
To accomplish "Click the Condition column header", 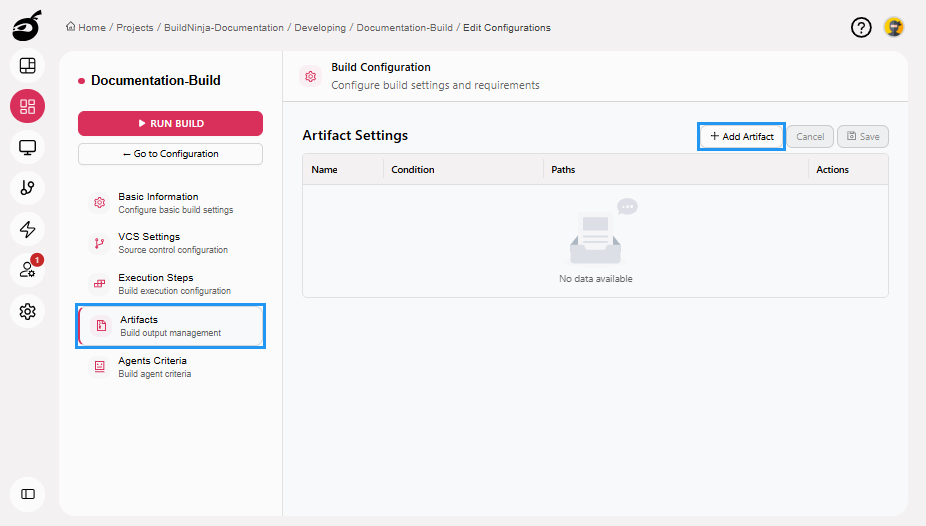I will click(x=413, y=169).
